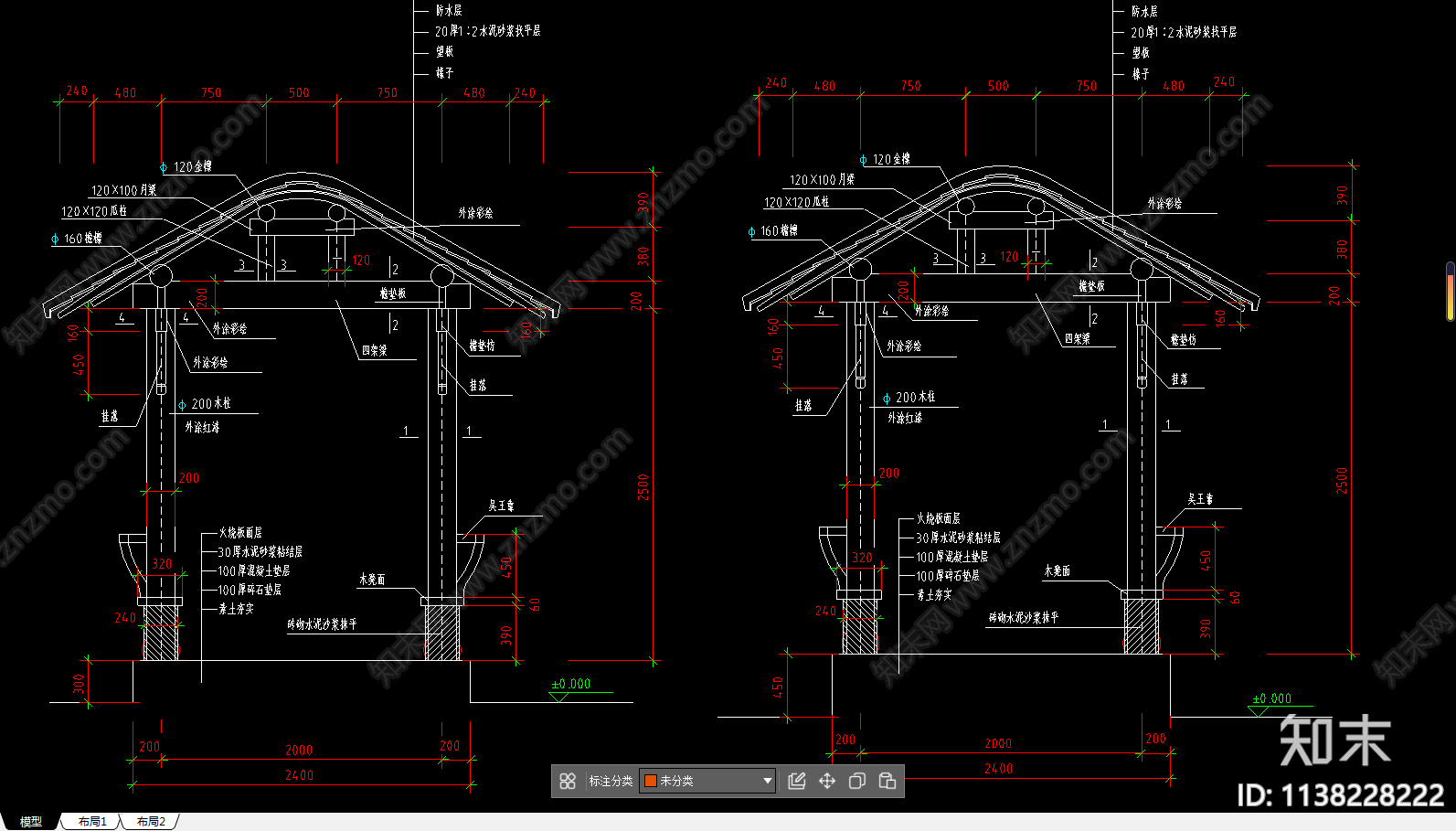
Task: Select the ±0.000 elevation mark in left drawing
Action: click(x=571, y=684)
